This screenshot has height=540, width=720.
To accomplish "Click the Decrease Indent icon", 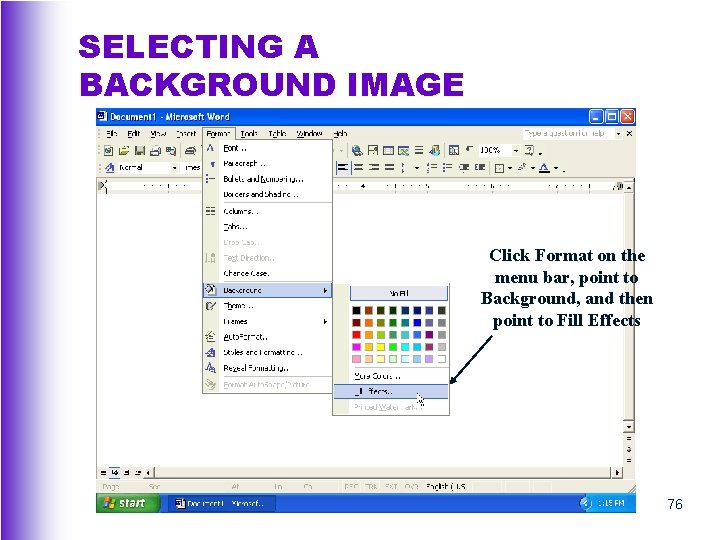I will pyautogui.click(x=464, y=168).
